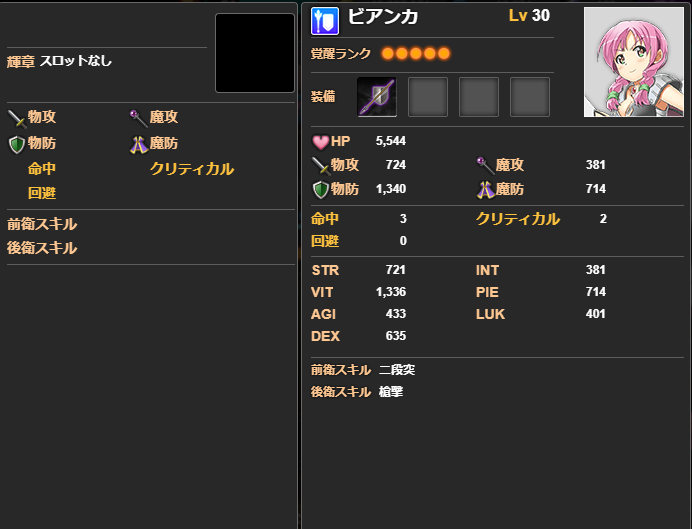
Task: Select the equipped spear and shield item
Action: pyautogui.click(x=376, y=97)
